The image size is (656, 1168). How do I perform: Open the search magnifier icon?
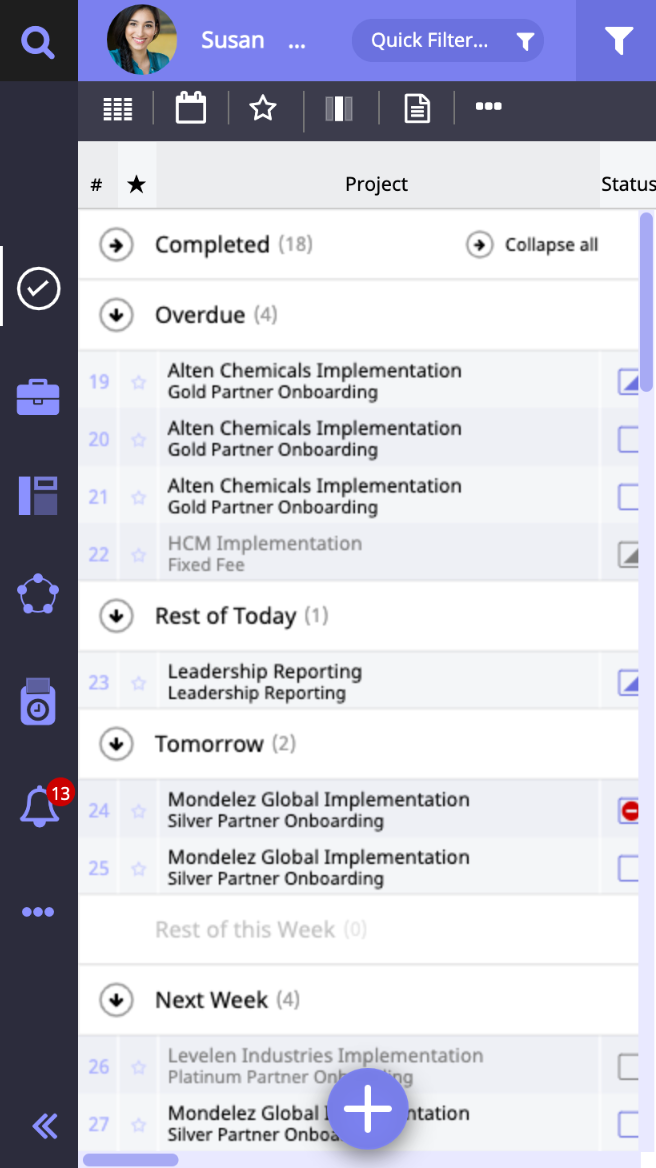click(x=38, y=42)
